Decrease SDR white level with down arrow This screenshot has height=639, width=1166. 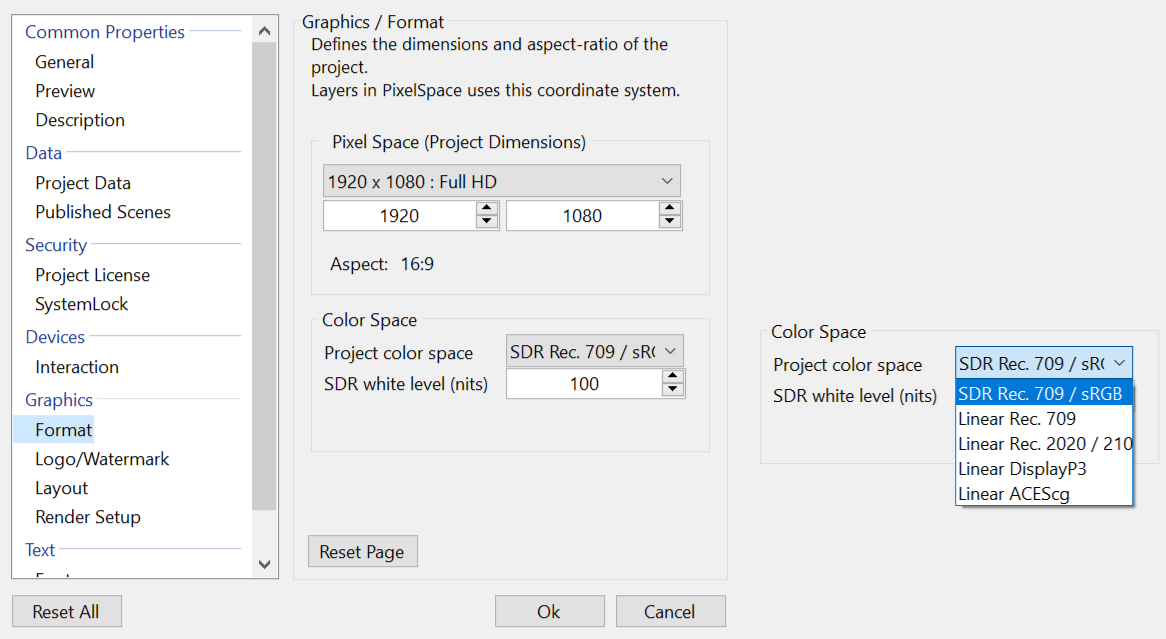point(673,390)
